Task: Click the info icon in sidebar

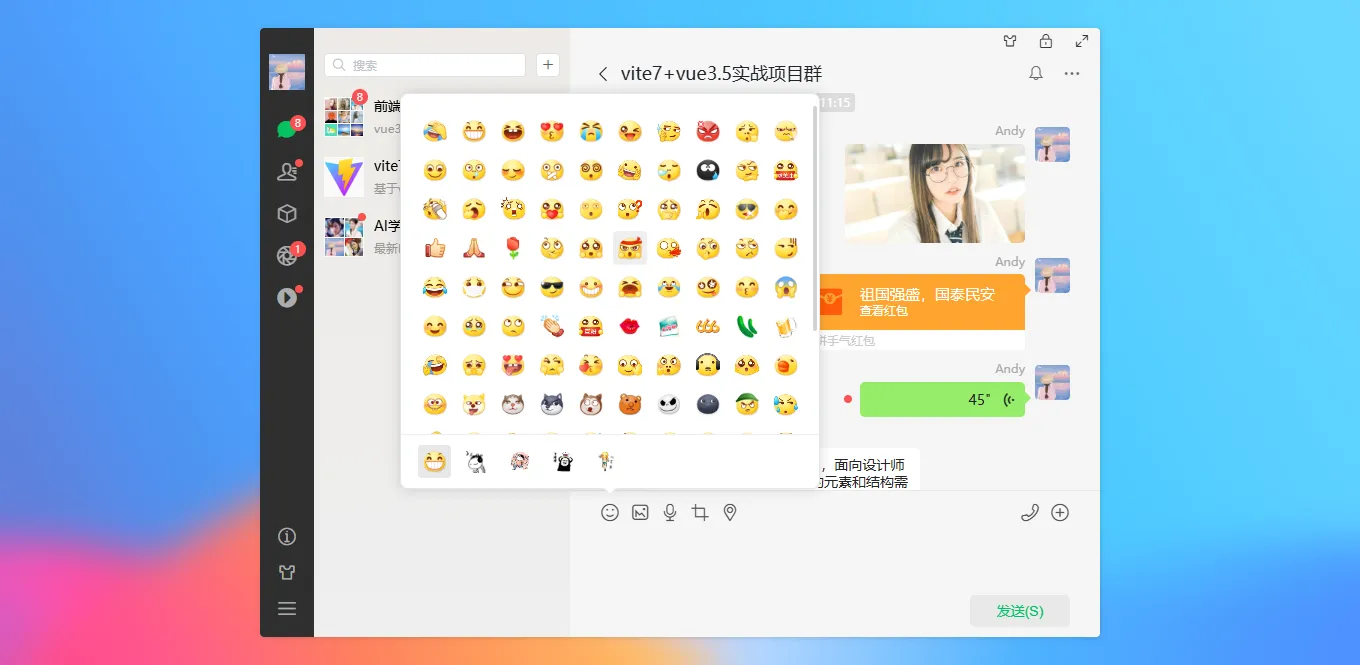Action: click(x=287, y=537)
